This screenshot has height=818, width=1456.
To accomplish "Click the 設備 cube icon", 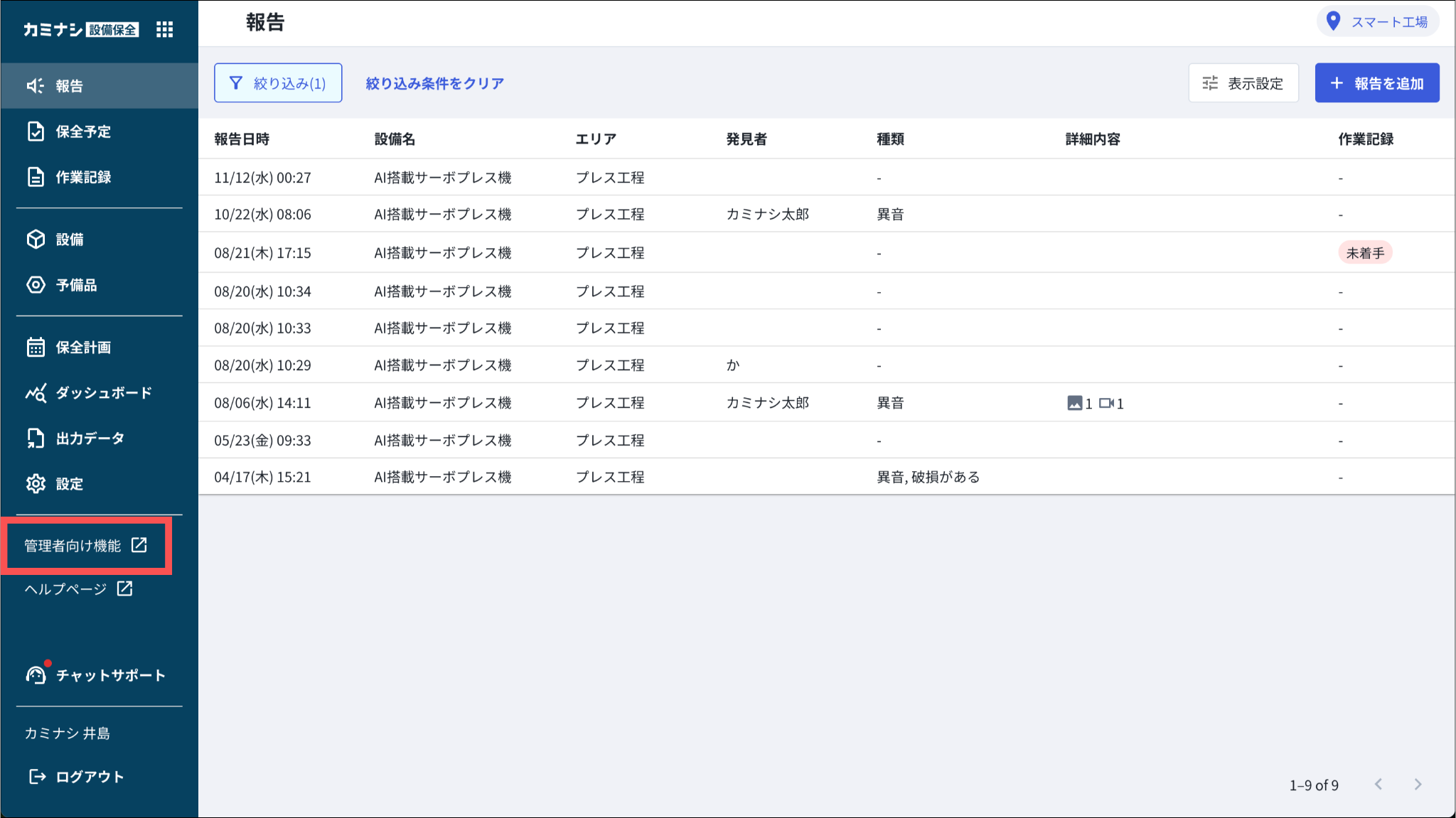I will pos(36,240).
